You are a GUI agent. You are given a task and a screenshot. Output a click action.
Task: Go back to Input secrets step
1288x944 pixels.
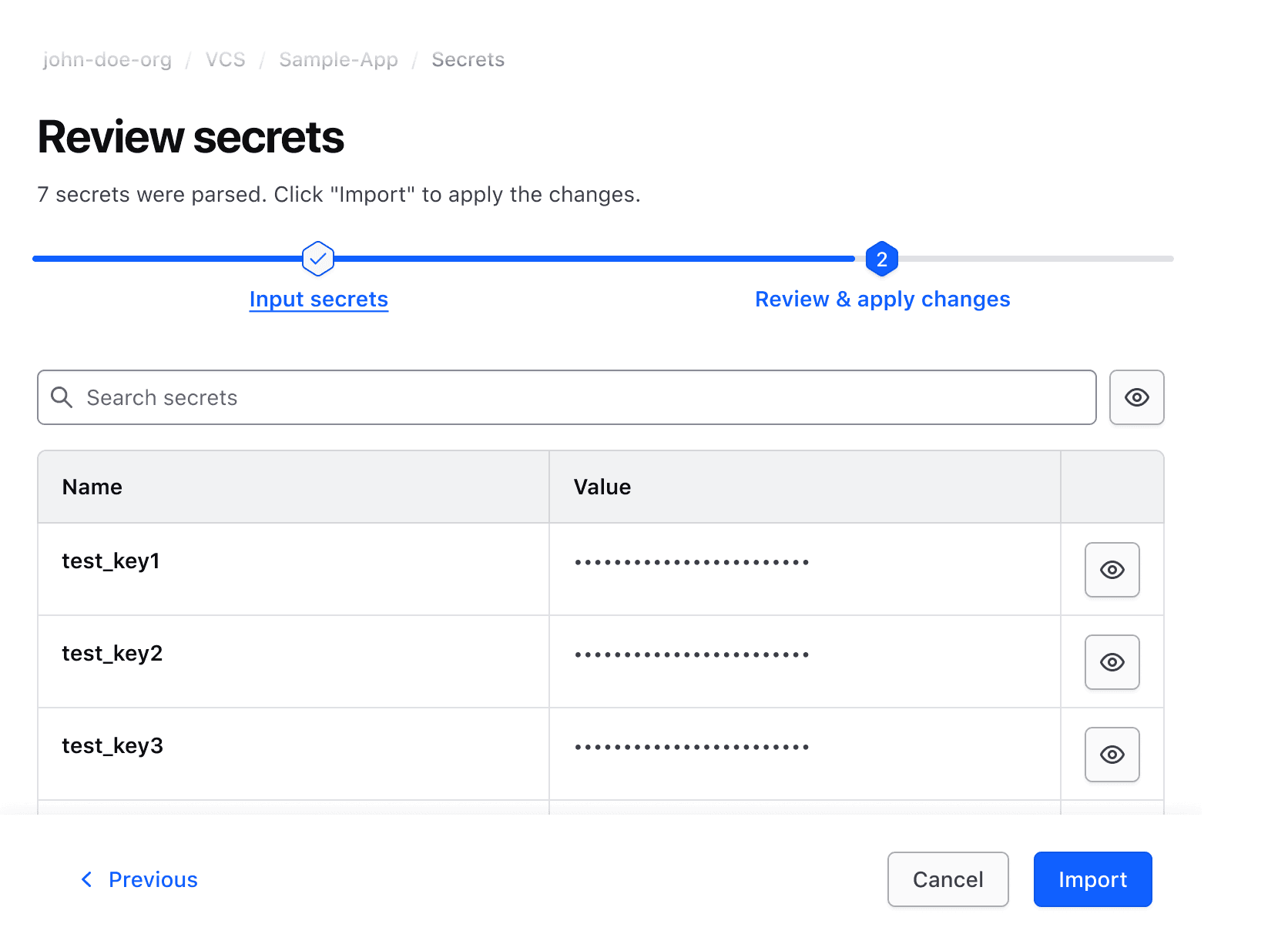(318, 299)
